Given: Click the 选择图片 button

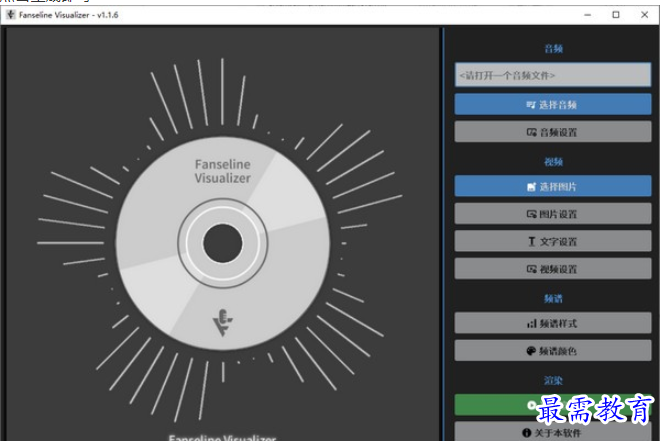Looking at the screenshot, I should (553, 186).
